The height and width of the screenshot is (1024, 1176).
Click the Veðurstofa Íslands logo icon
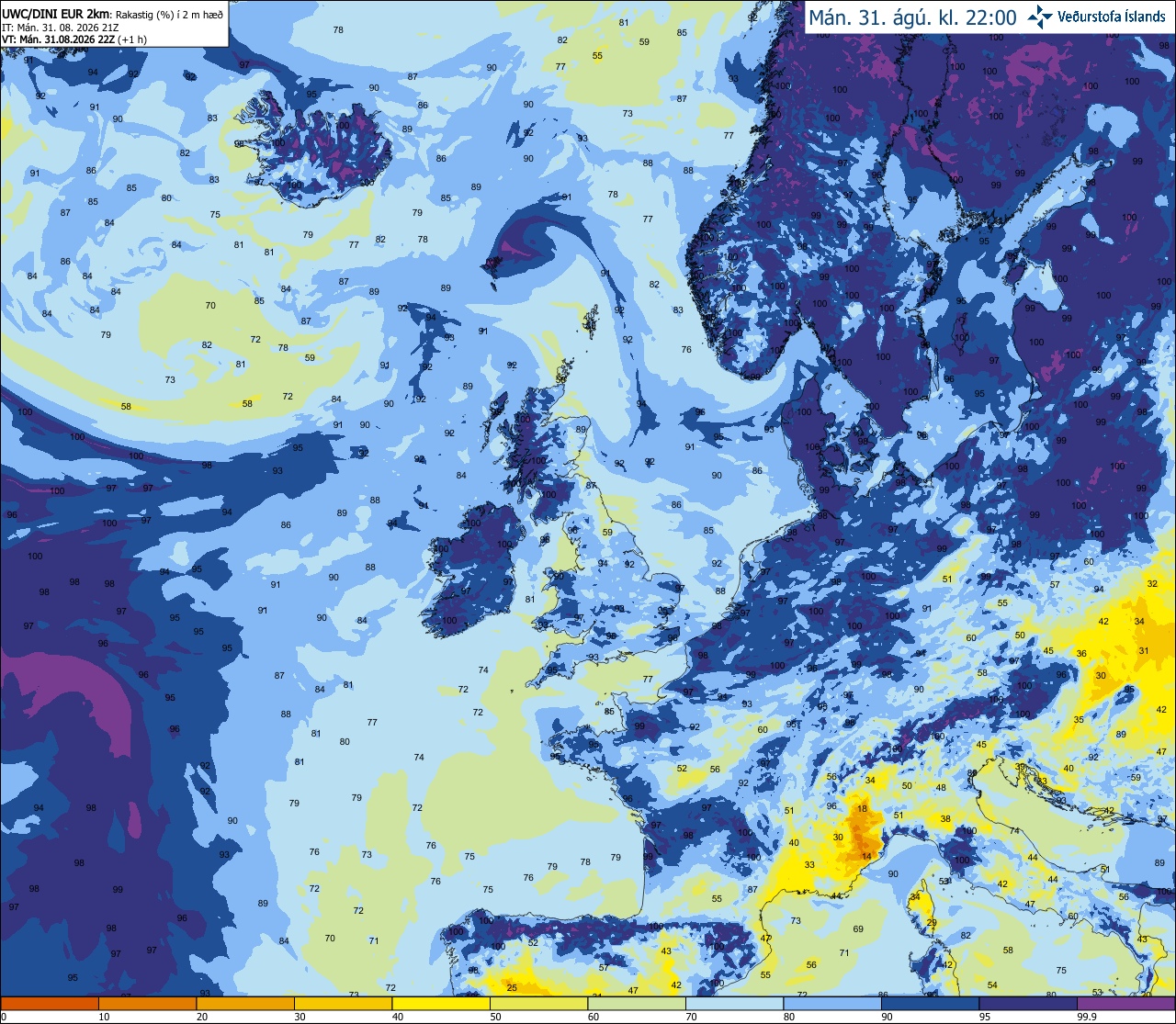[x=1040, y=16]
